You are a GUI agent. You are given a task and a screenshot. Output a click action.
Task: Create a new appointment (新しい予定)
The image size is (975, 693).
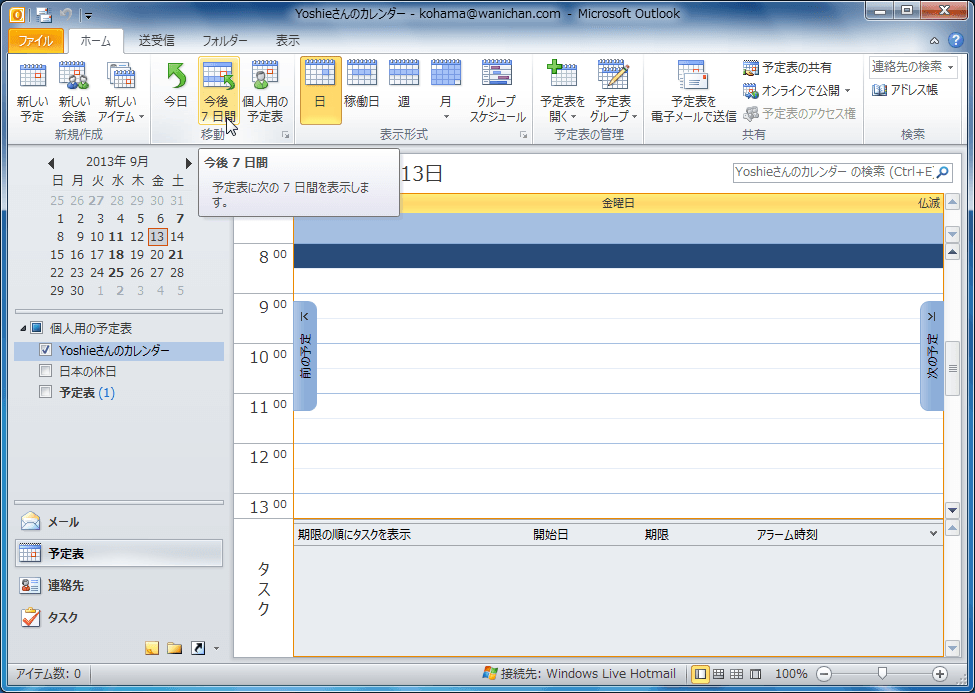(32, 91)
